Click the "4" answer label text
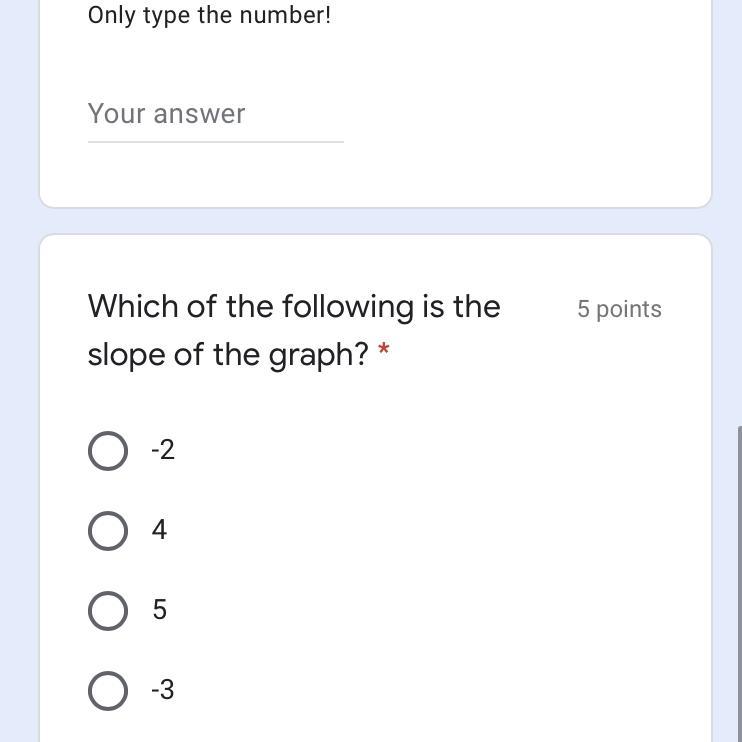The image size is (742, 742). (x=160, y=531)
